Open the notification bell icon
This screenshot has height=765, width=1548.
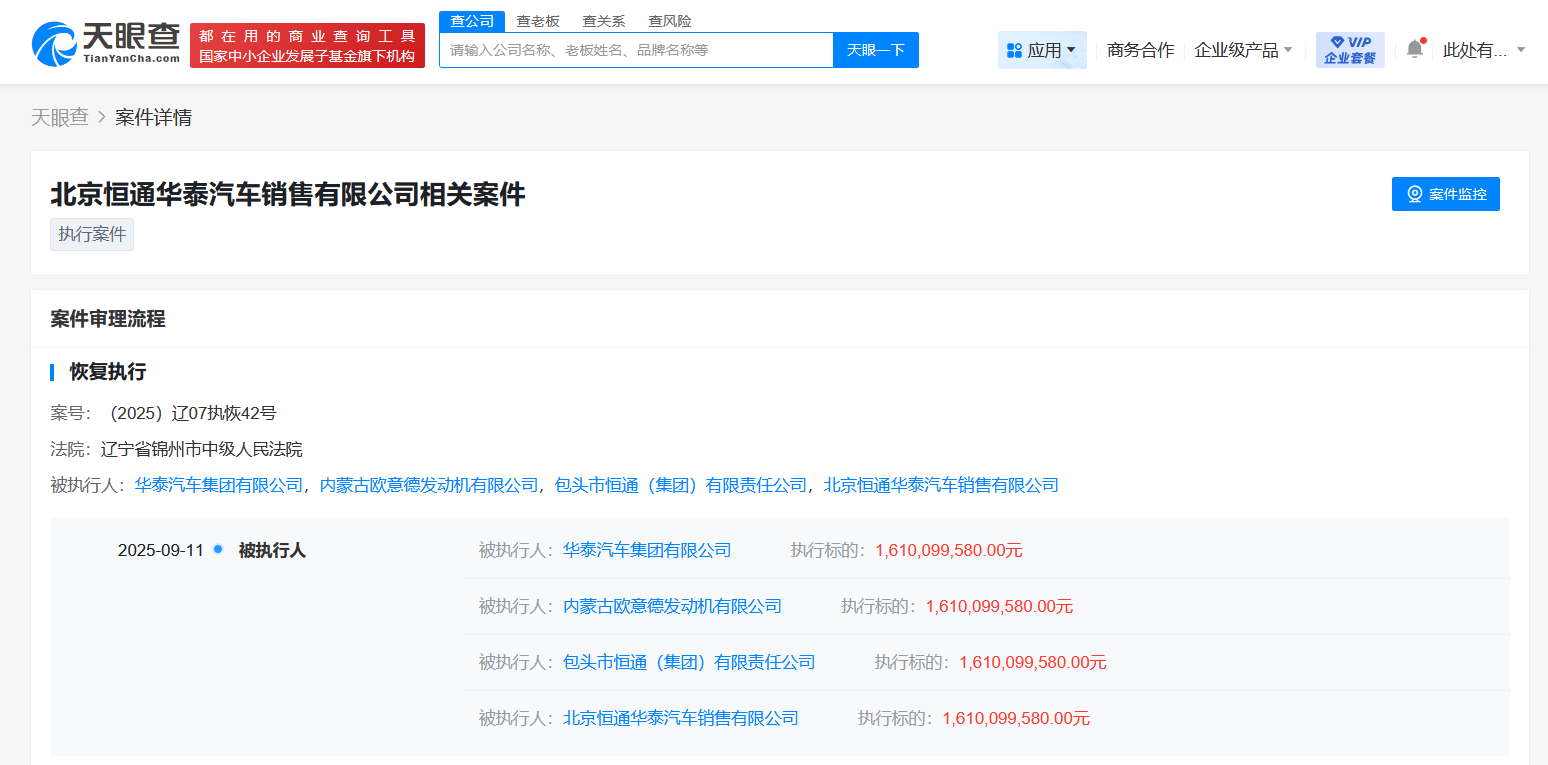pos(1414,49)
